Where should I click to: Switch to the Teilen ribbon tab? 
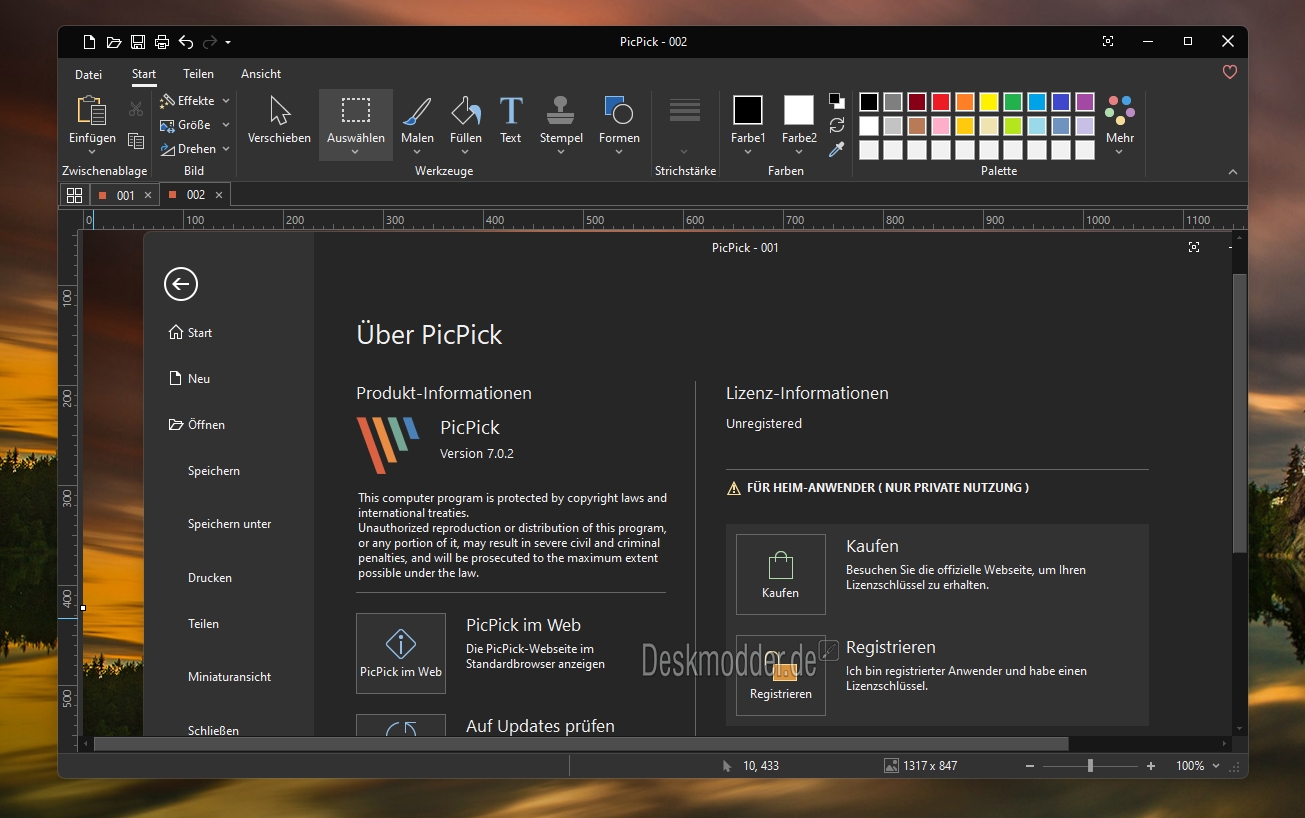coord(198,74)
